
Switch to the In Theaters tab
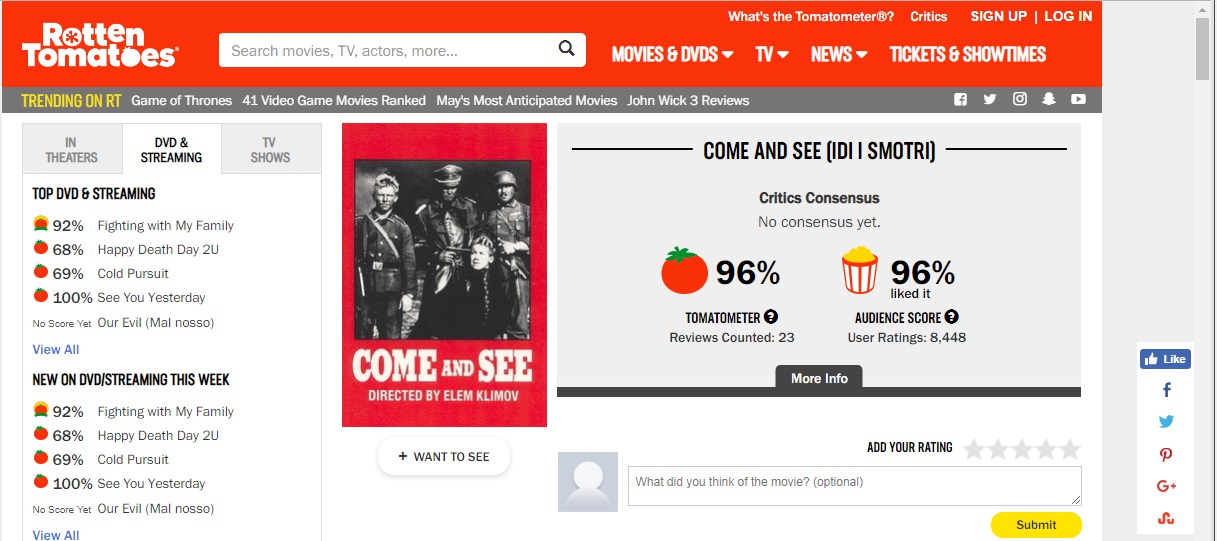72,150
